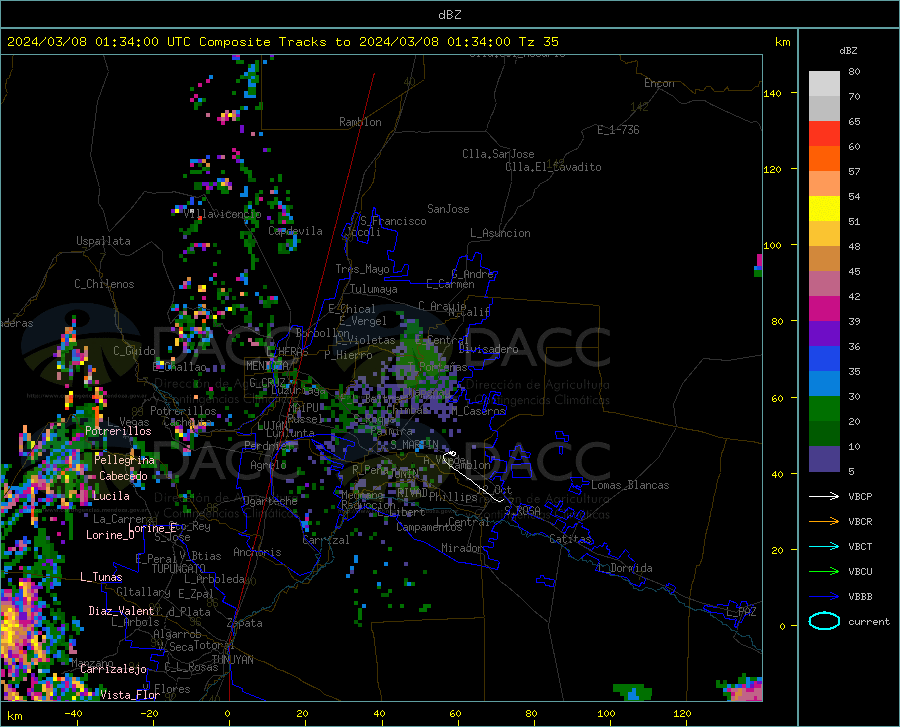This screenshot has height=727, width=900.
Task: Click the 'Vista_Flor' map label
Action: [x=130, y=695]
